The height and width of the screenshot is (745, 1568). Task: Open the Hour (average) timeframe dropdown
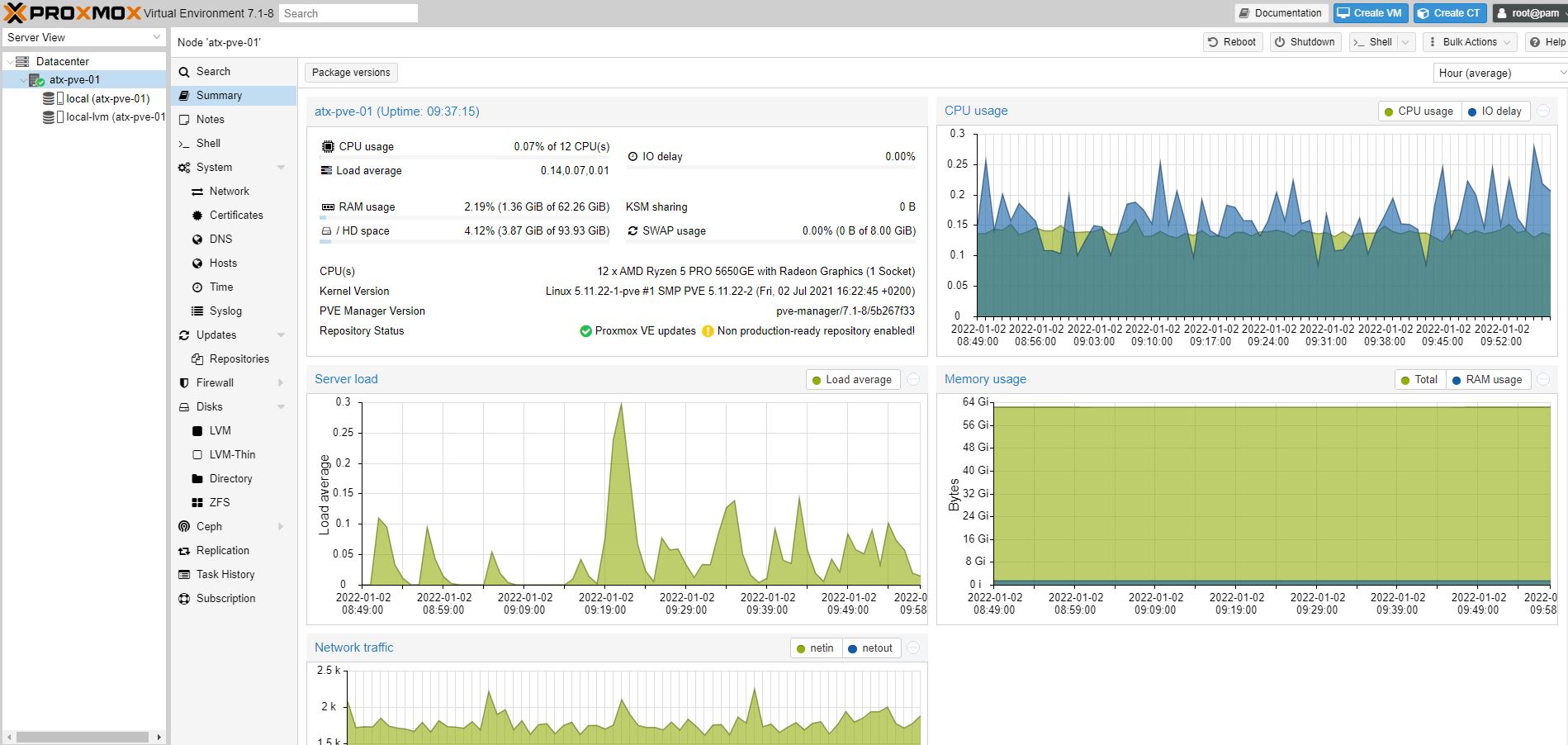[1499, 73]
